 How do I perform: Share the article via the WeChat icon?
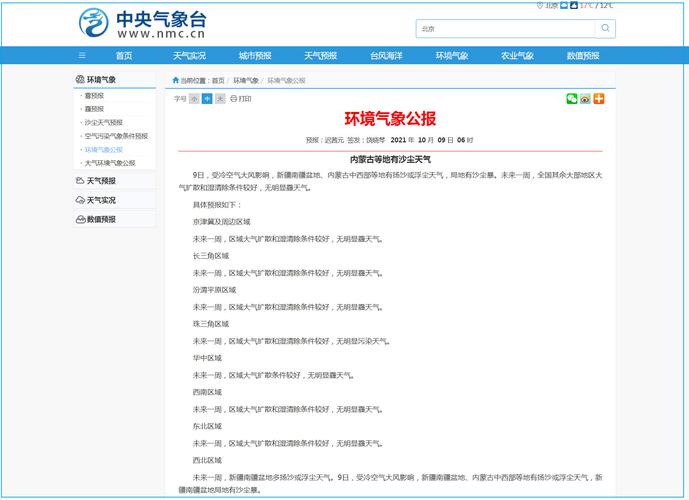pyautogui.click(x=572, y=98)
